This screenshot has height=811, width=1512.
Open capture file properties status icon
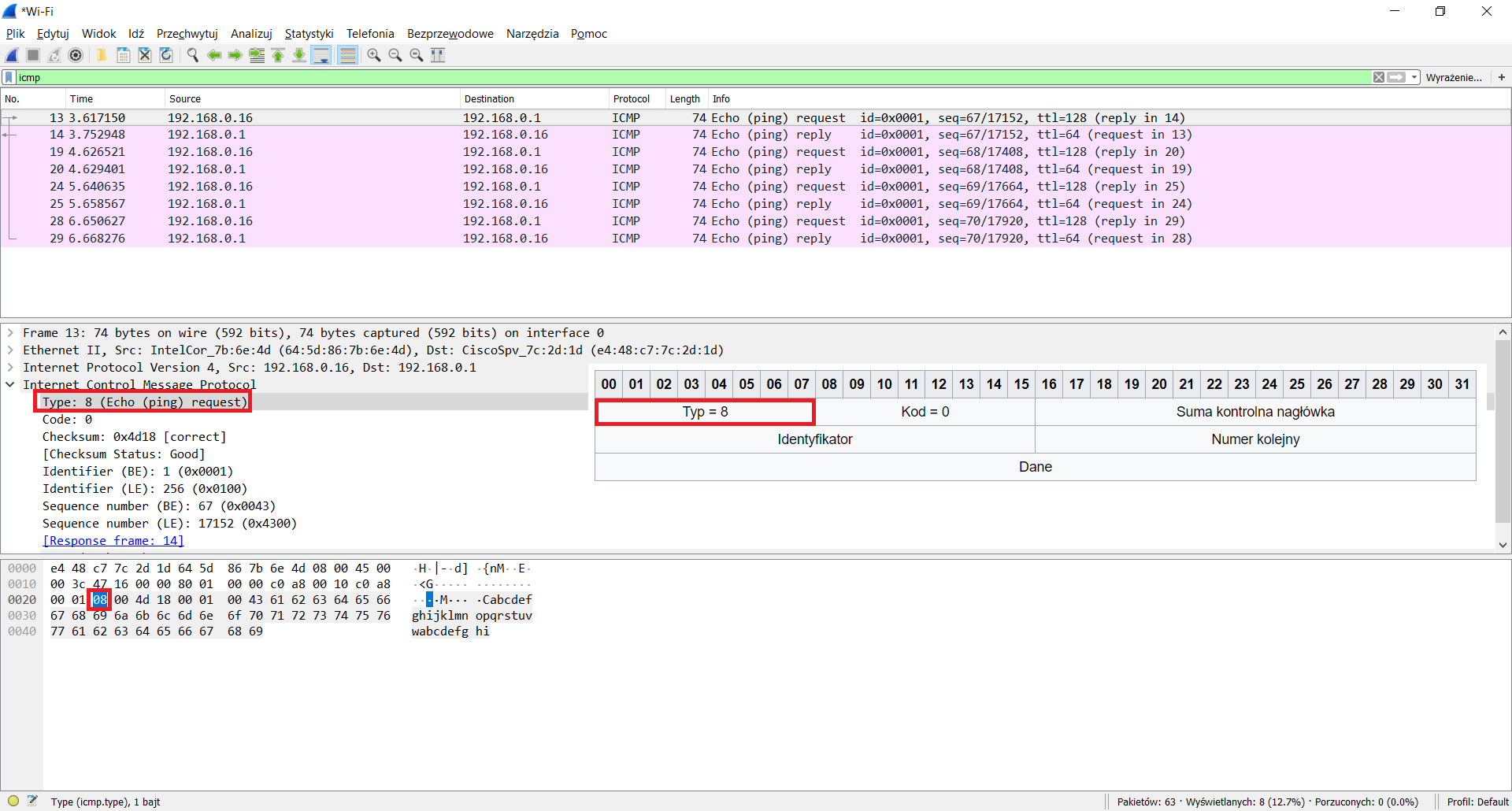[32, 802]
